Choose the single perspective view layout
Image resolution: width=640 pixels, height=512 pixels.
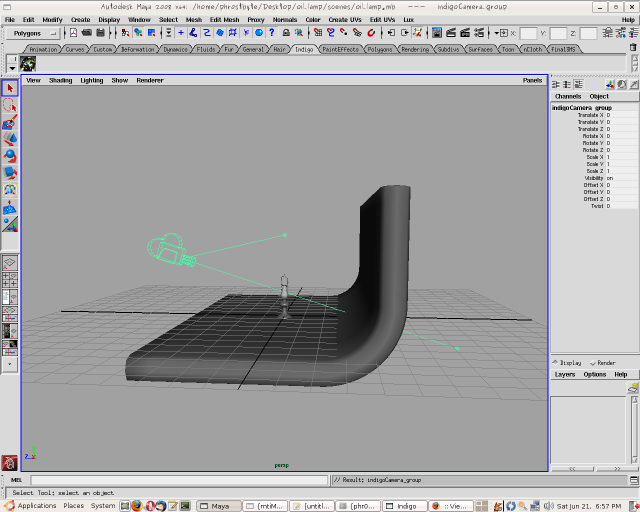point(10,264)
